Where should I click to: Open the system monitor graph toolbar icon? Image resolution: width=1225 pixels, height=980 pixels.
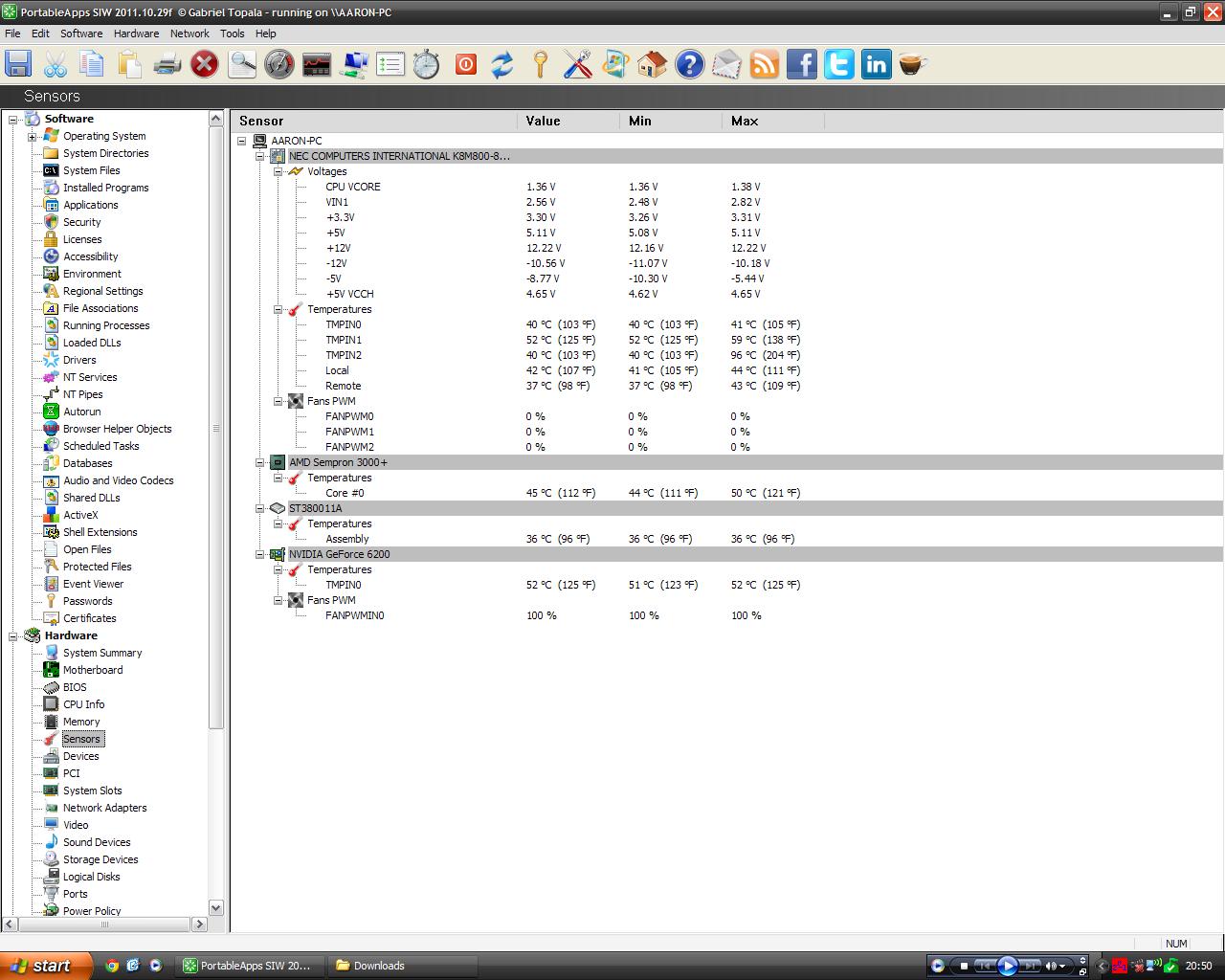pyautogui.click(x=317, y=64)
